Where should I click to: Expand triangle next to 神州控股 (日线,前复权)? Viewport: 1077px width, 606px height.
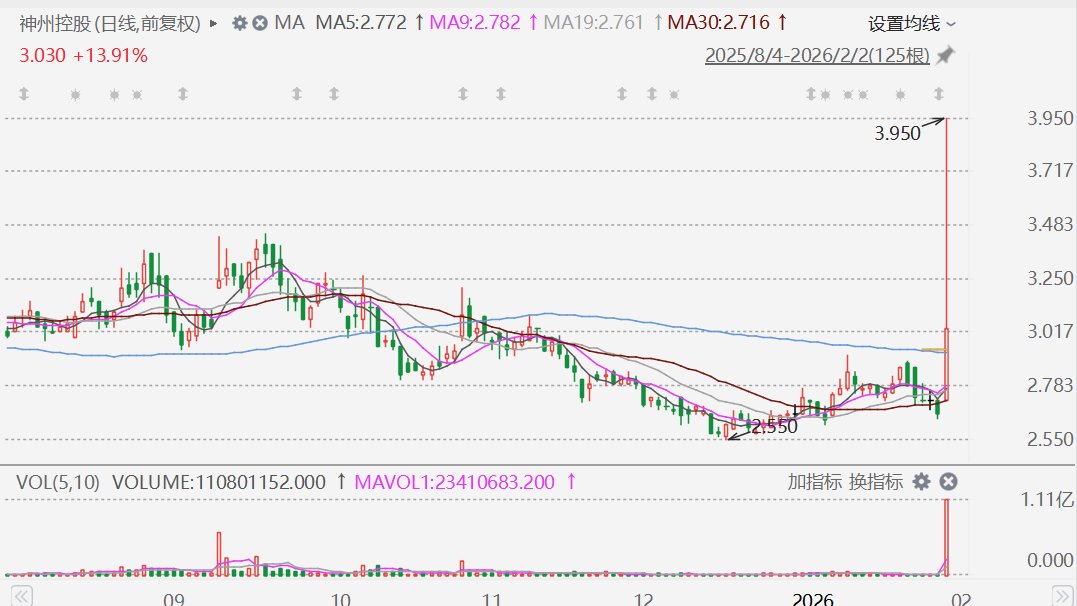point(213,22)
